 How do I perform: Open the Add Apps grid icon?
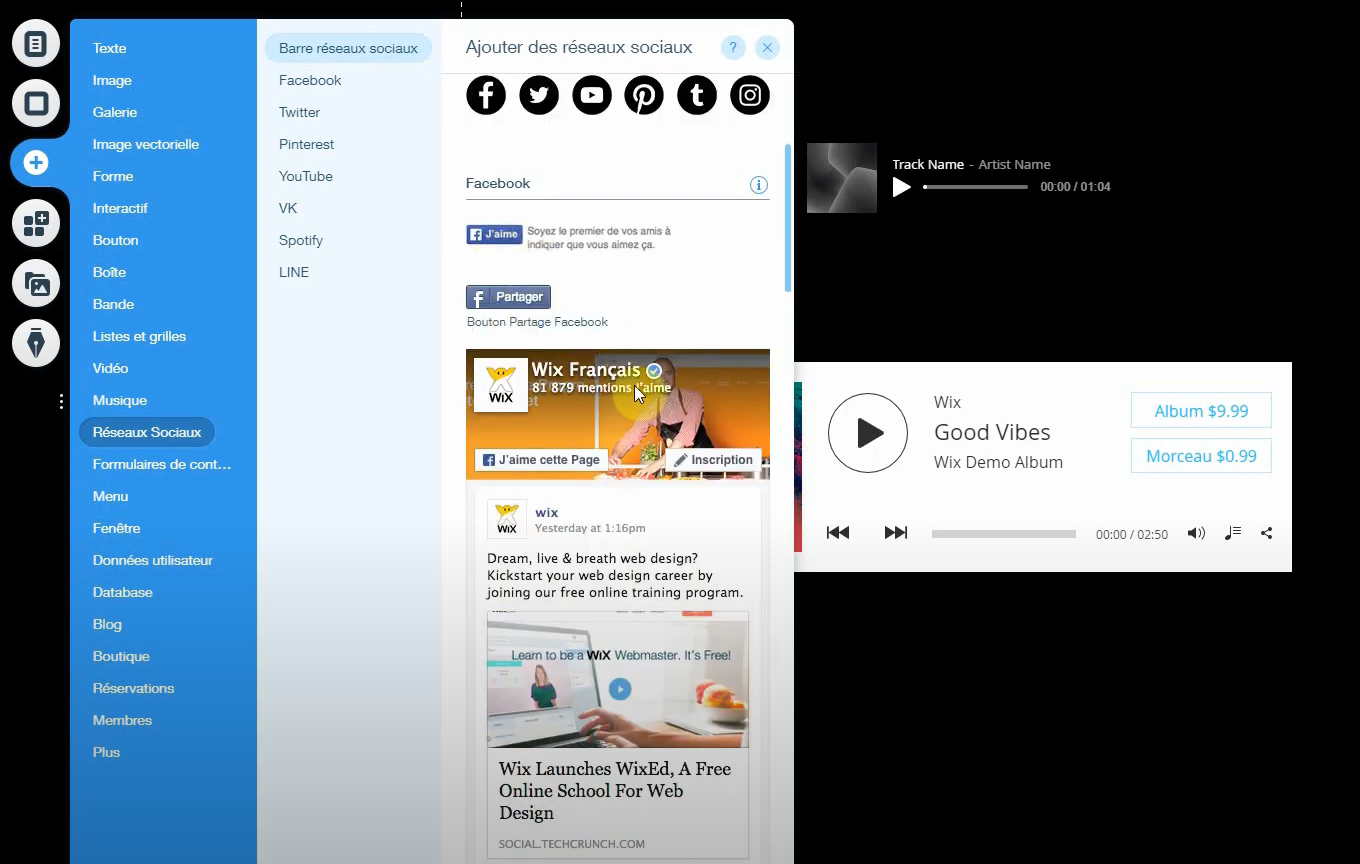[x=36, y=223]
